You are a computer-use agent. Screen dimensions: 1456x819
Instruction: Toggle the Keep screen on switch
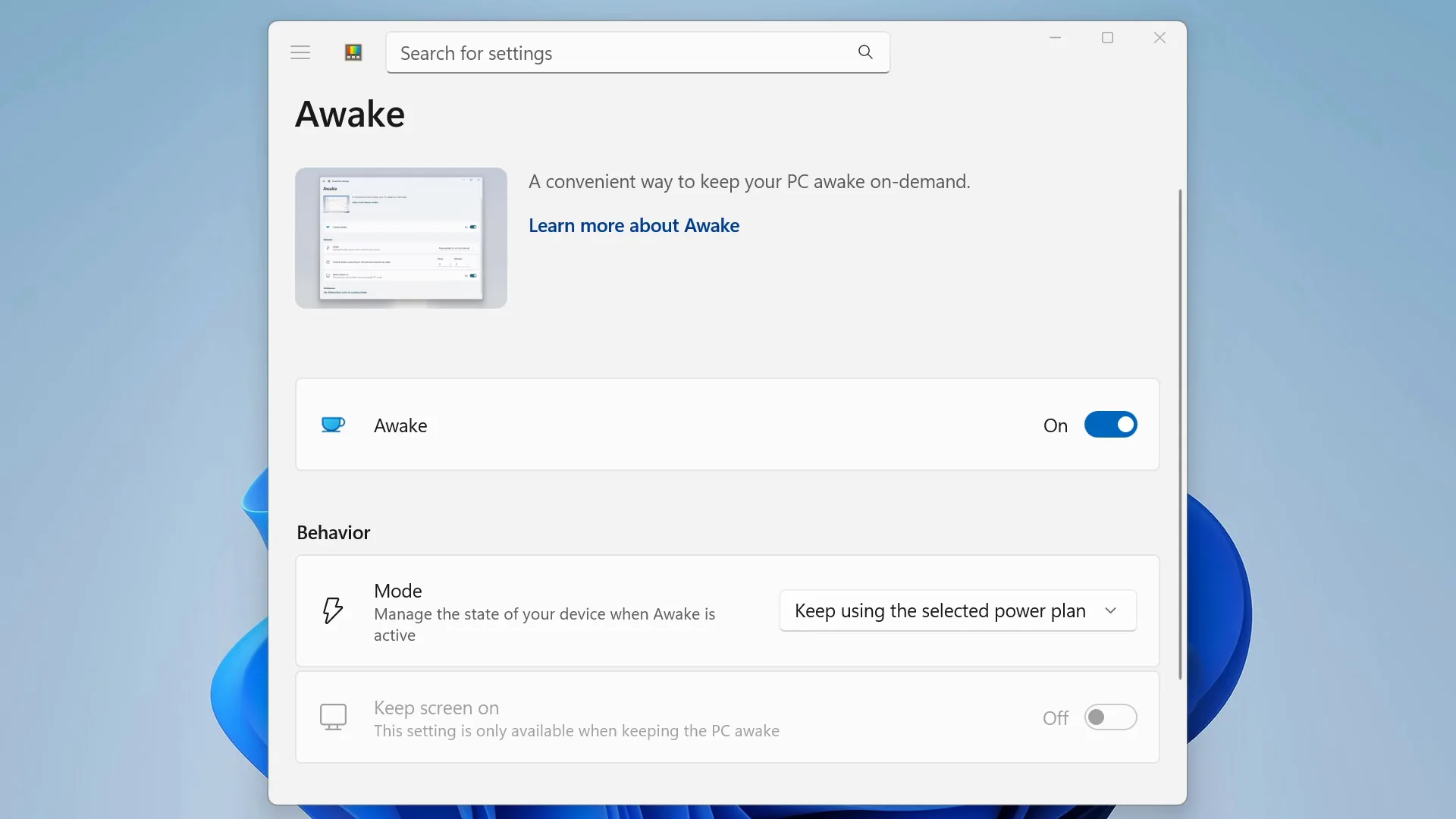coord(1110,717)
